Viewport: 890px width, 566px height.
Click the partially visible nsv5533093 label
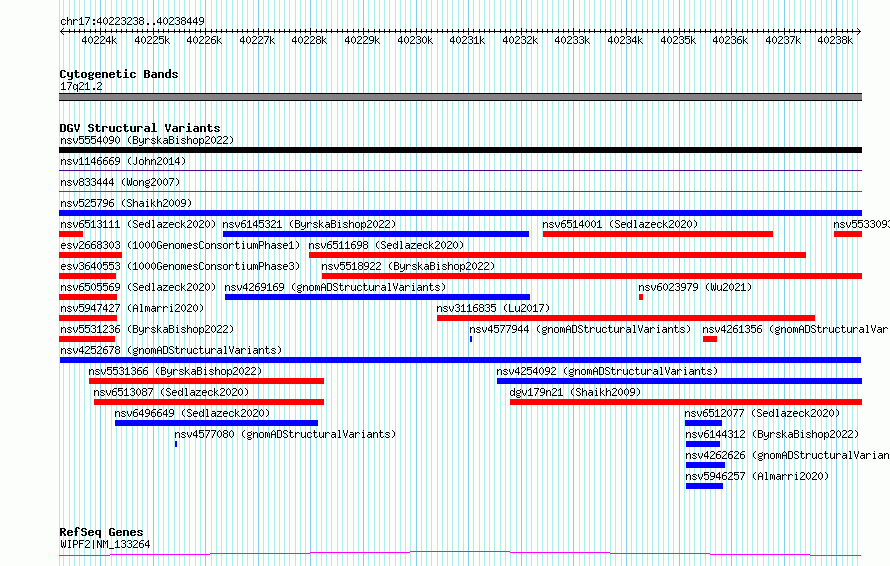click(x=862, y=224)
